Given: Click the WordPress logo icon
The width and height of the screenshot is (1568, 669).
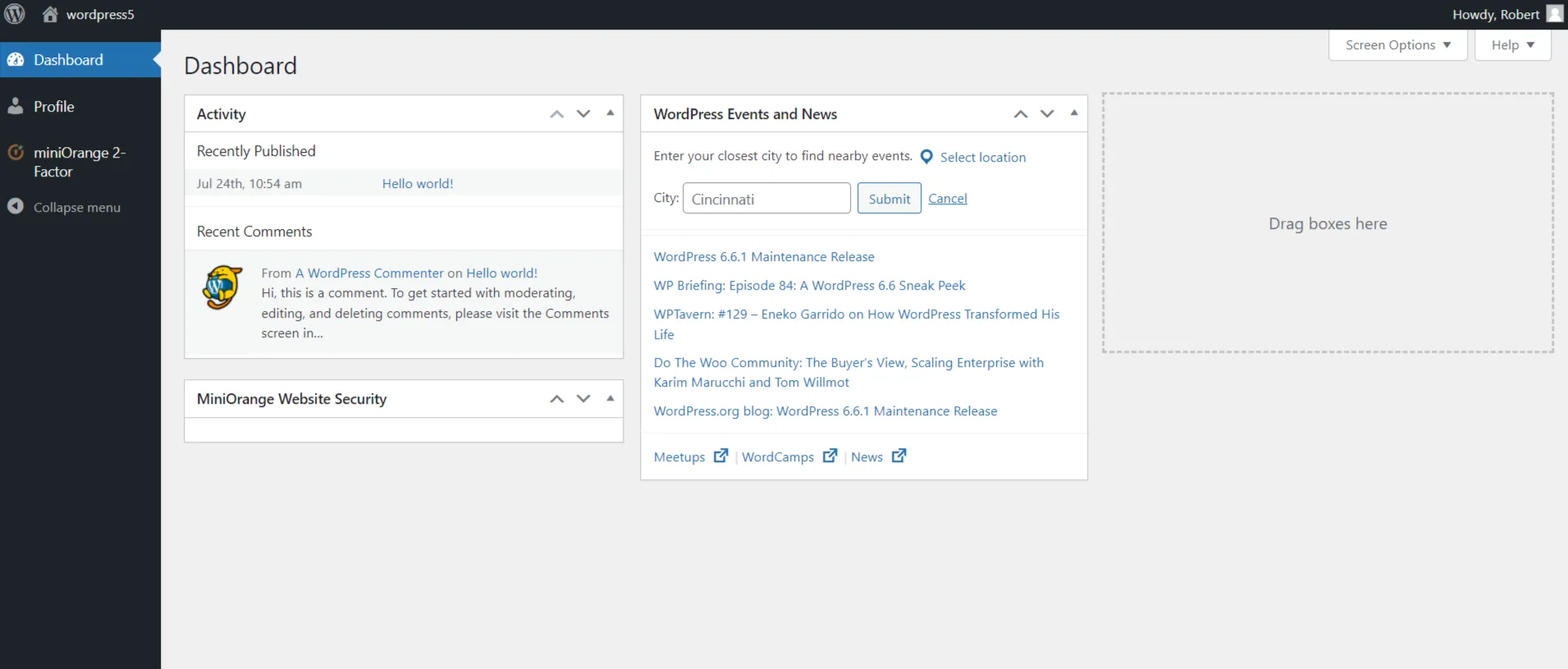Looking at the screenshot, I should (15, 14).
